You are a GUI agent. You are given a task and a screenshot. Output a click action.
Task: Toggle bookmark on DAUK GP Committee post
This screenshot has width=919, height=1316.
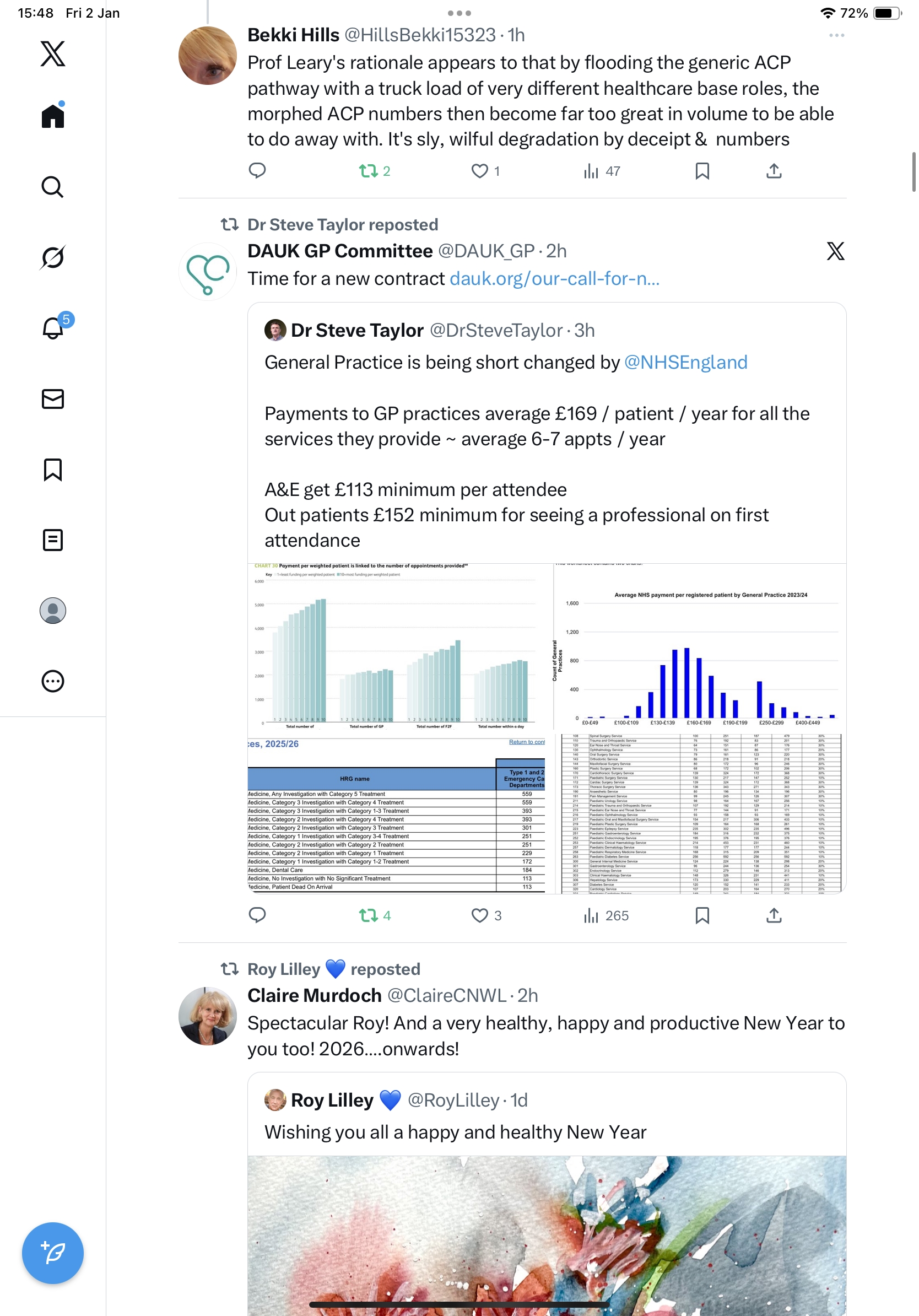click(x=702, y=915)
